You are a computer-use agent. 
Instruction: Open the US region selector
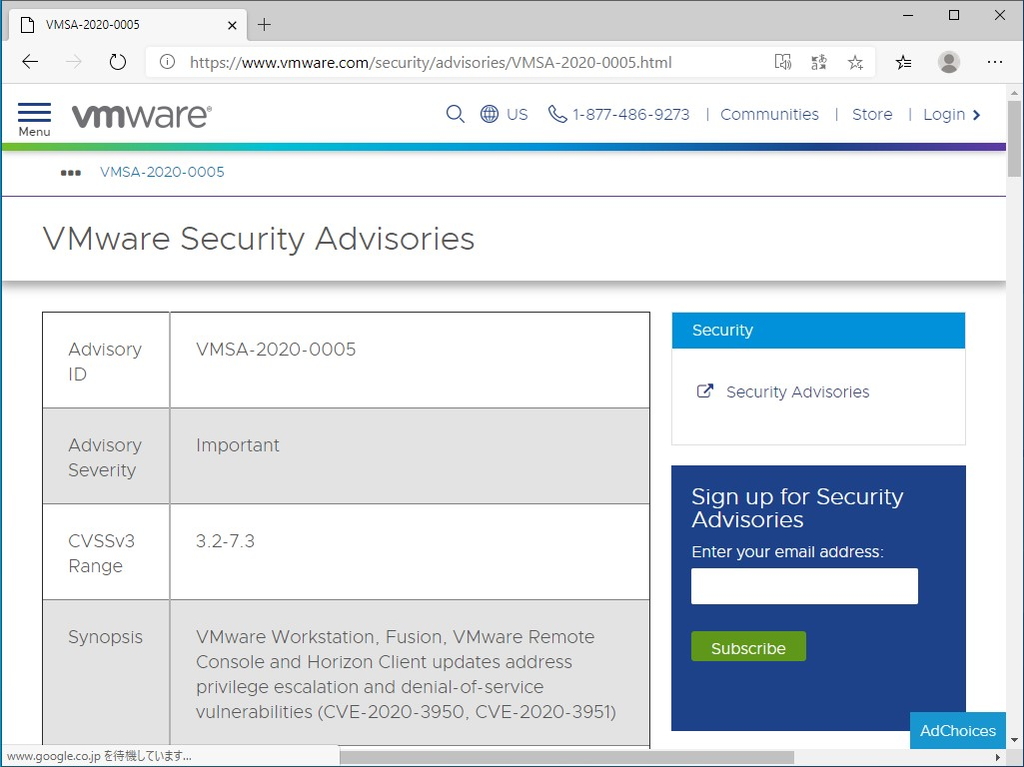click(504, 114)
